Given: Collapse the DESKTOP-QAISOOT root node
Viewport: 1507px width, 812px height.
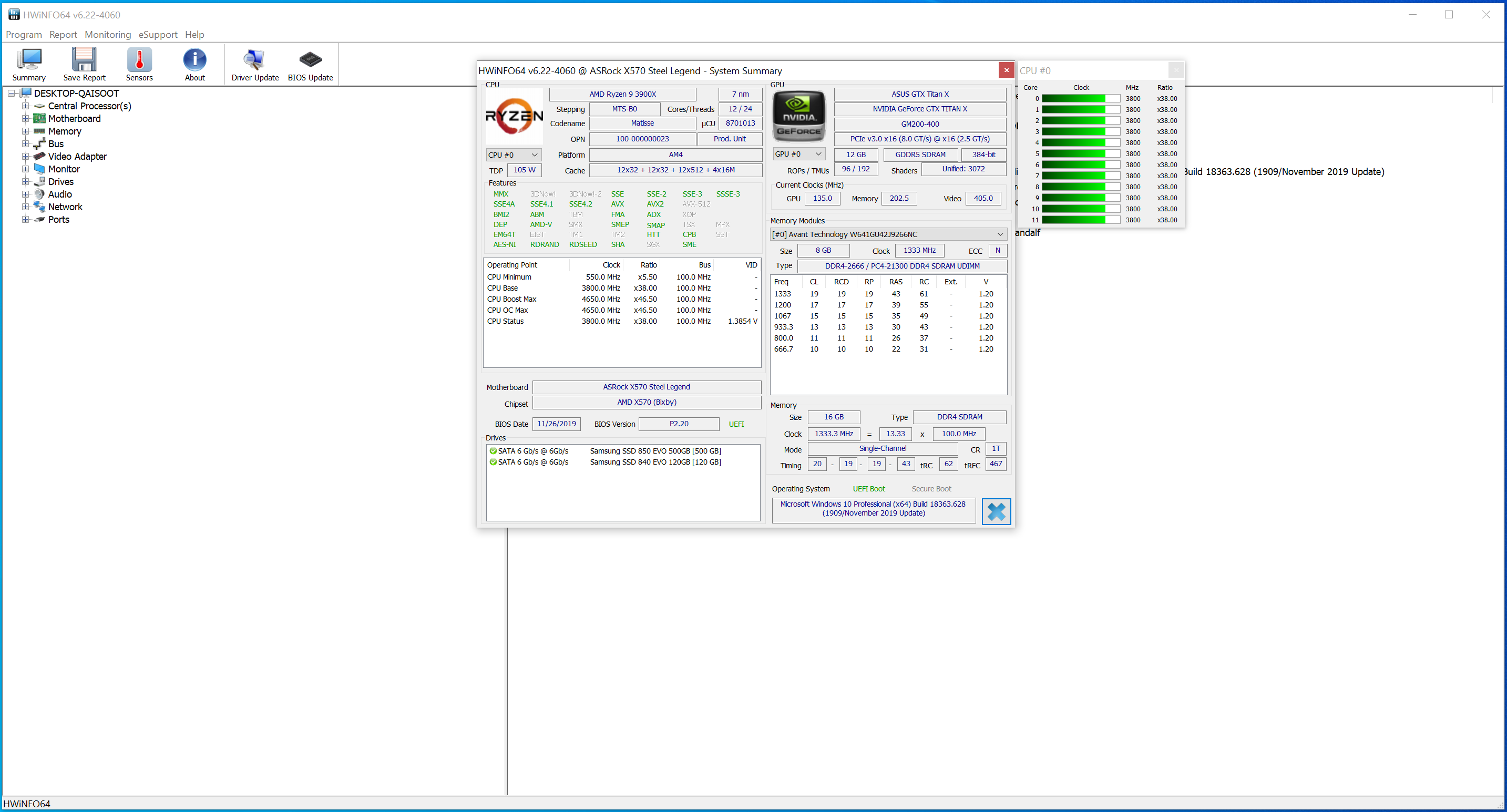Looking at the screenshot, I should [x=11, y=93].
